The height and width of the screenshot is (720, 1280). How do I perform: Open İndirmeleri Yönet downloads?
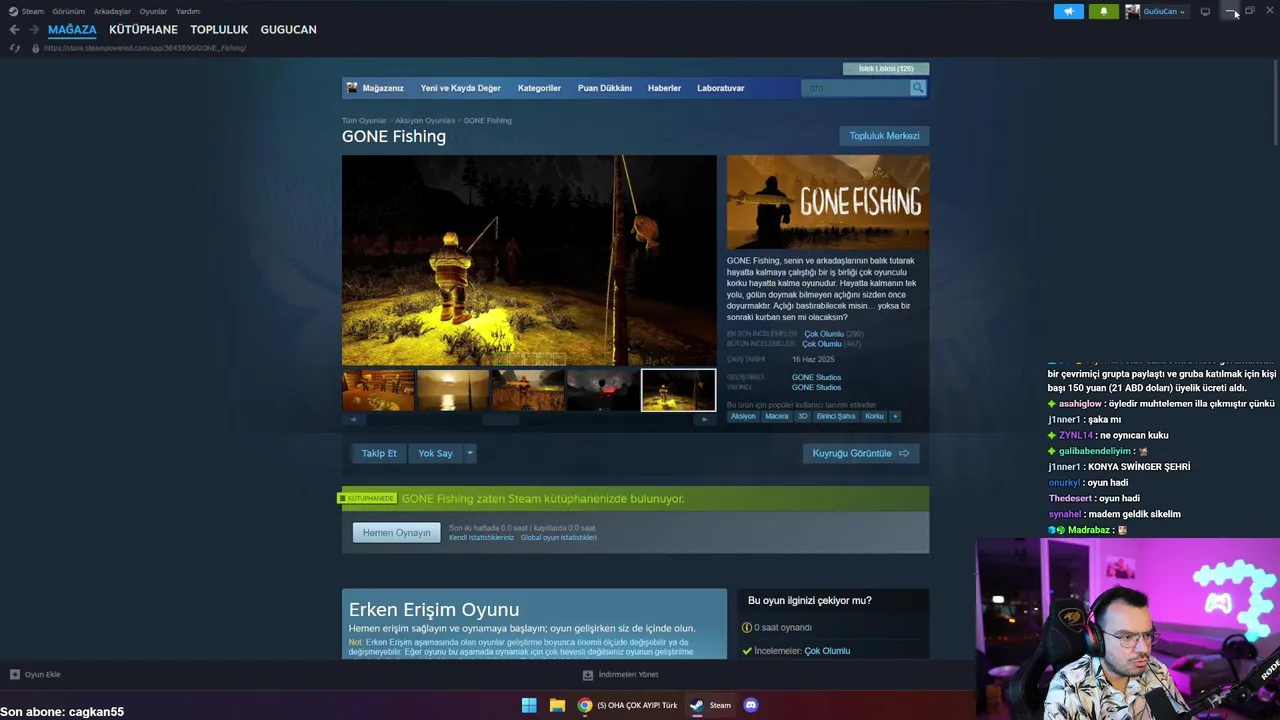pyautogui.click(x=621, y=675)
